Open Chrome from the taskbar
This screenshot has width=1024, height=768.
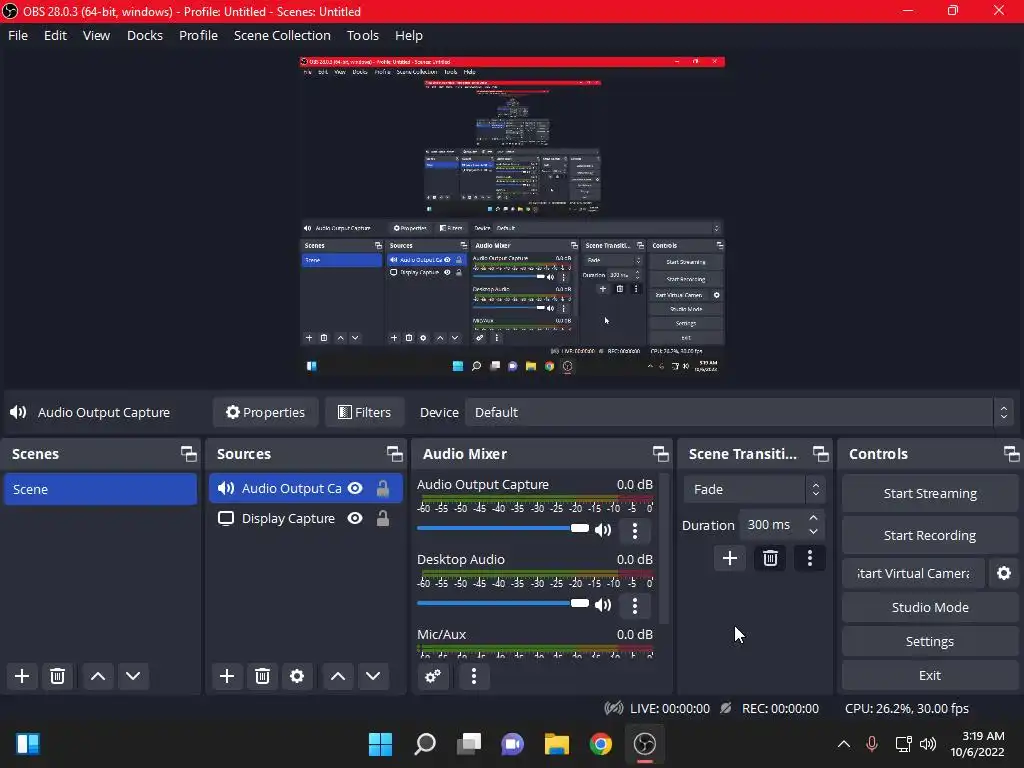pyautogui.click(x=601, y=744)
